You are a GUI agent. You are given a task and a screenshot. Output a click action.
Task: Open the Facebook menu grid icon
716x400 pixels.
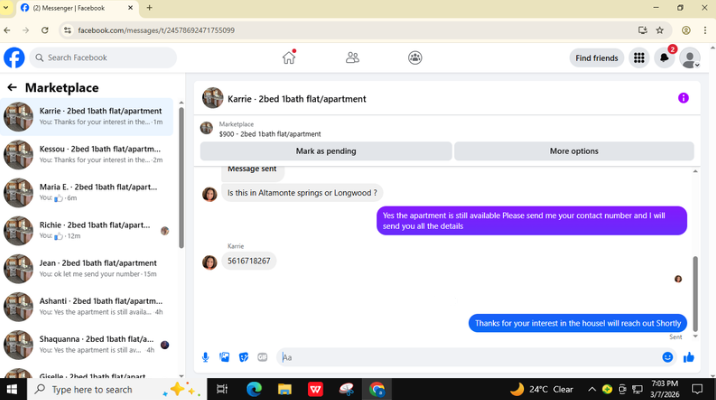(x=639, y=58)
